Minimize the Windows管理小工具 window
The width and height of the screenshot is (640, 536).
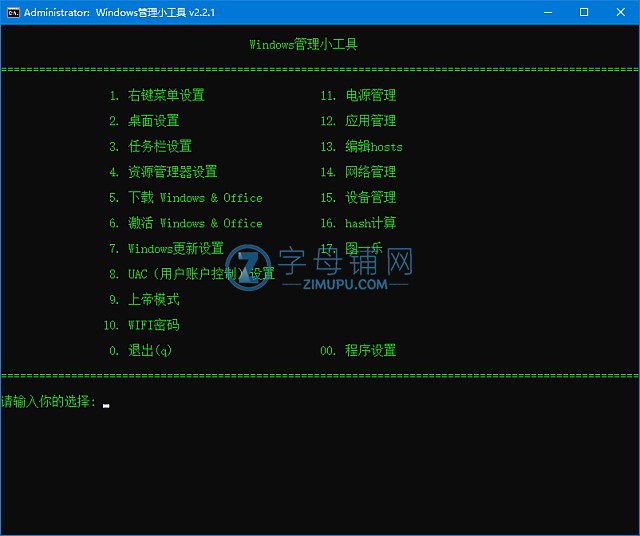click(547, 12)
